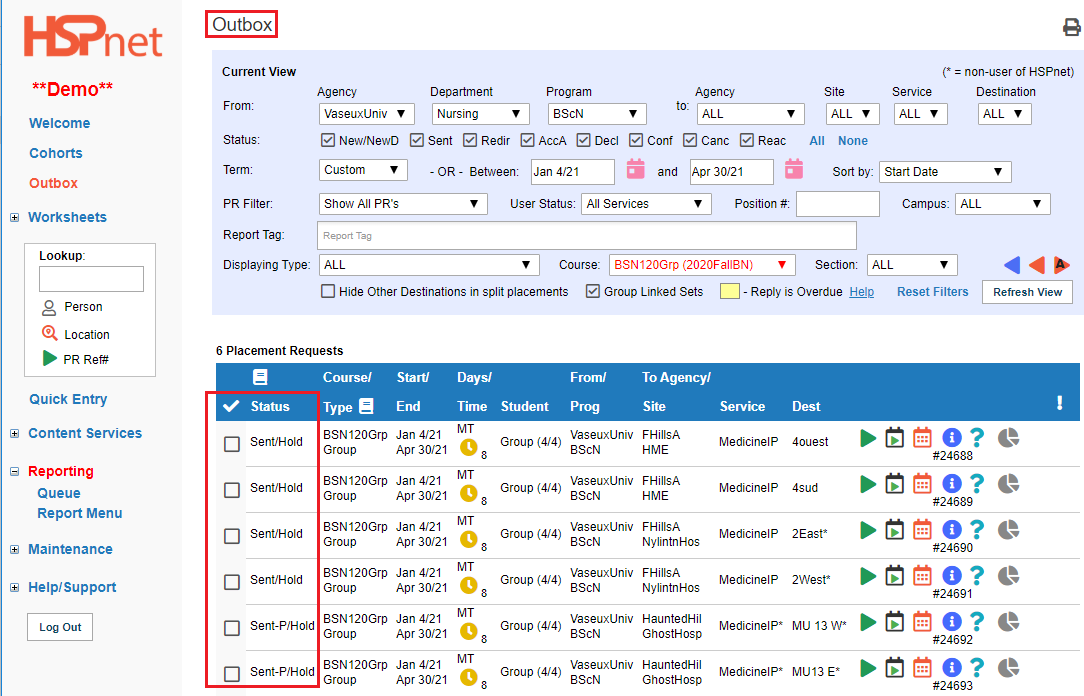Screen dimensions: 1084x696
Task: Open Queue under Reporting
Action: coord(59,493)
